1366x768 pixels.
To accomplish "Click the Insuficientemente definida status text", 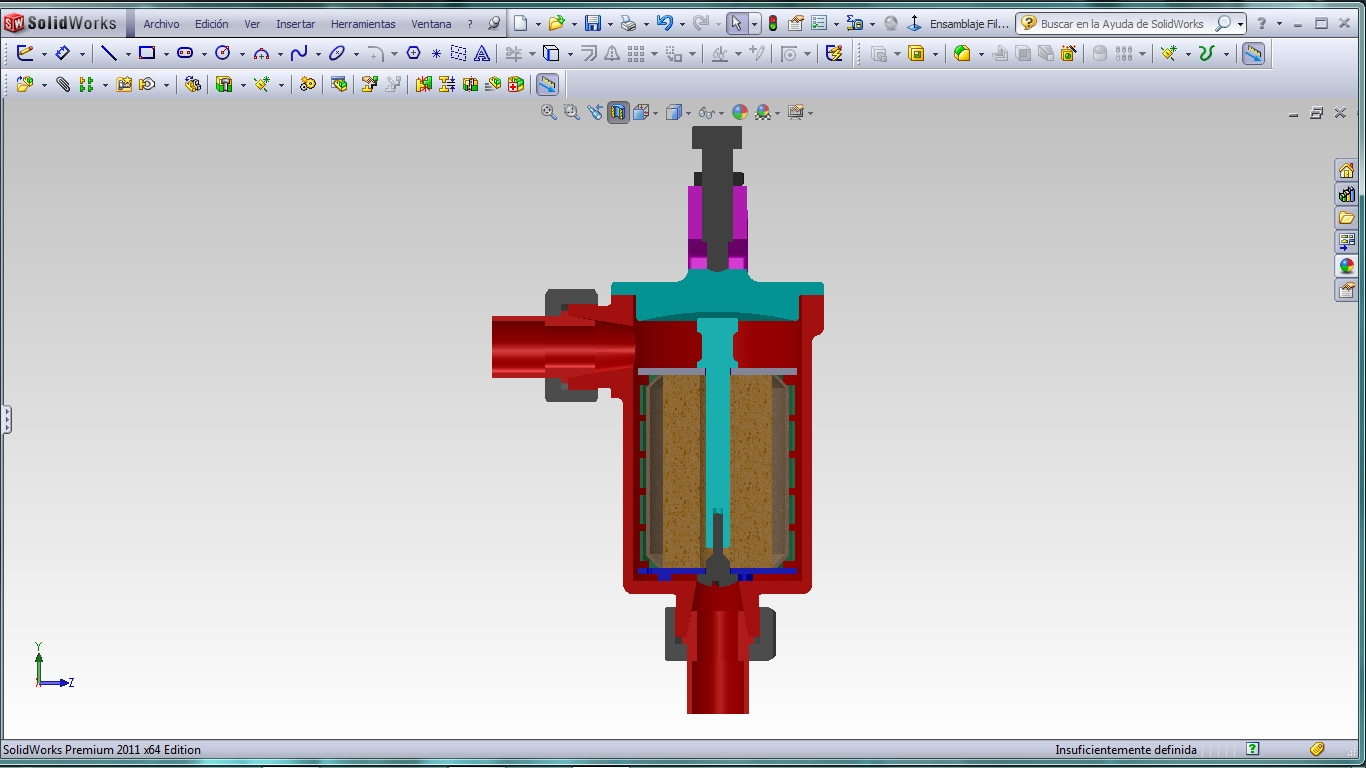I will click(x=1125, y=749).
